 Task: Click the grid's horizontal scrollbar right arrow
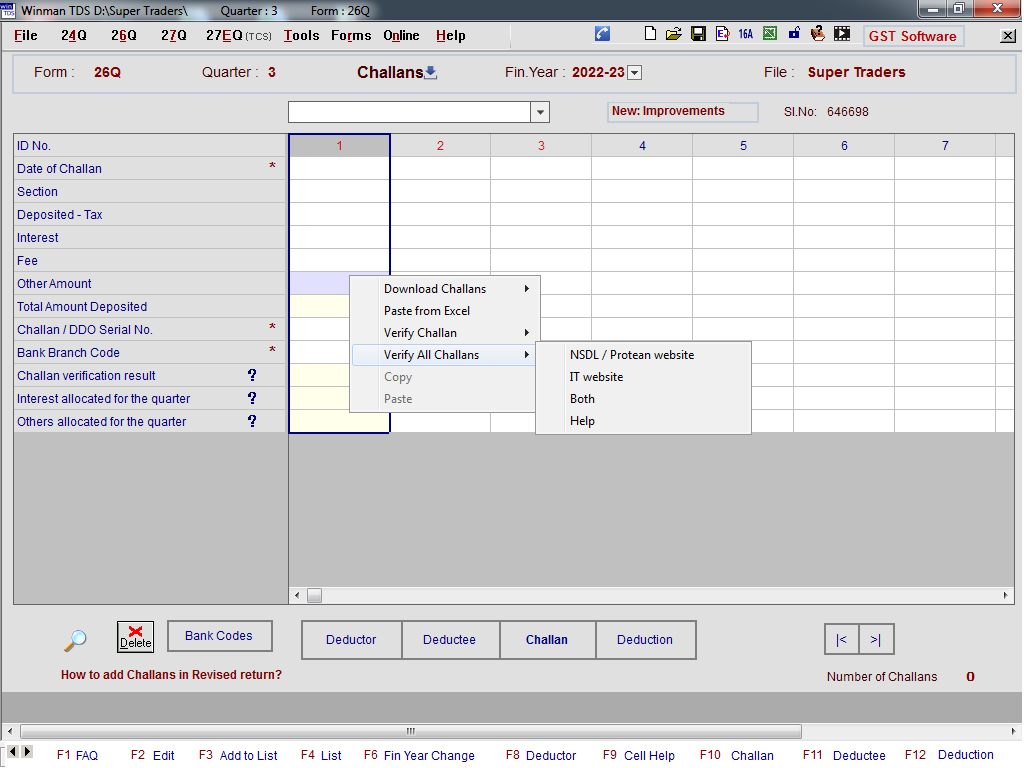click(x=1006, y=596)
